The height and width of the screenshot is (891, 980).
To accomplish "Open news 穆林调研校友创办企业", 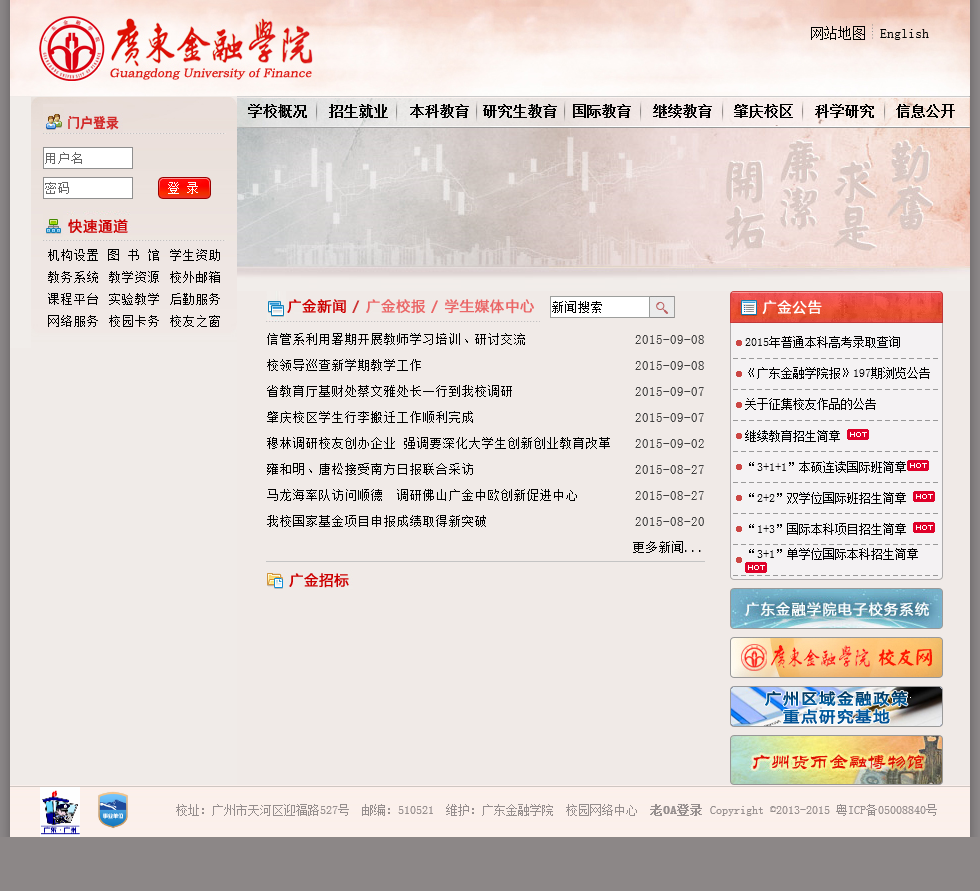I will click(x=438, y=443).
